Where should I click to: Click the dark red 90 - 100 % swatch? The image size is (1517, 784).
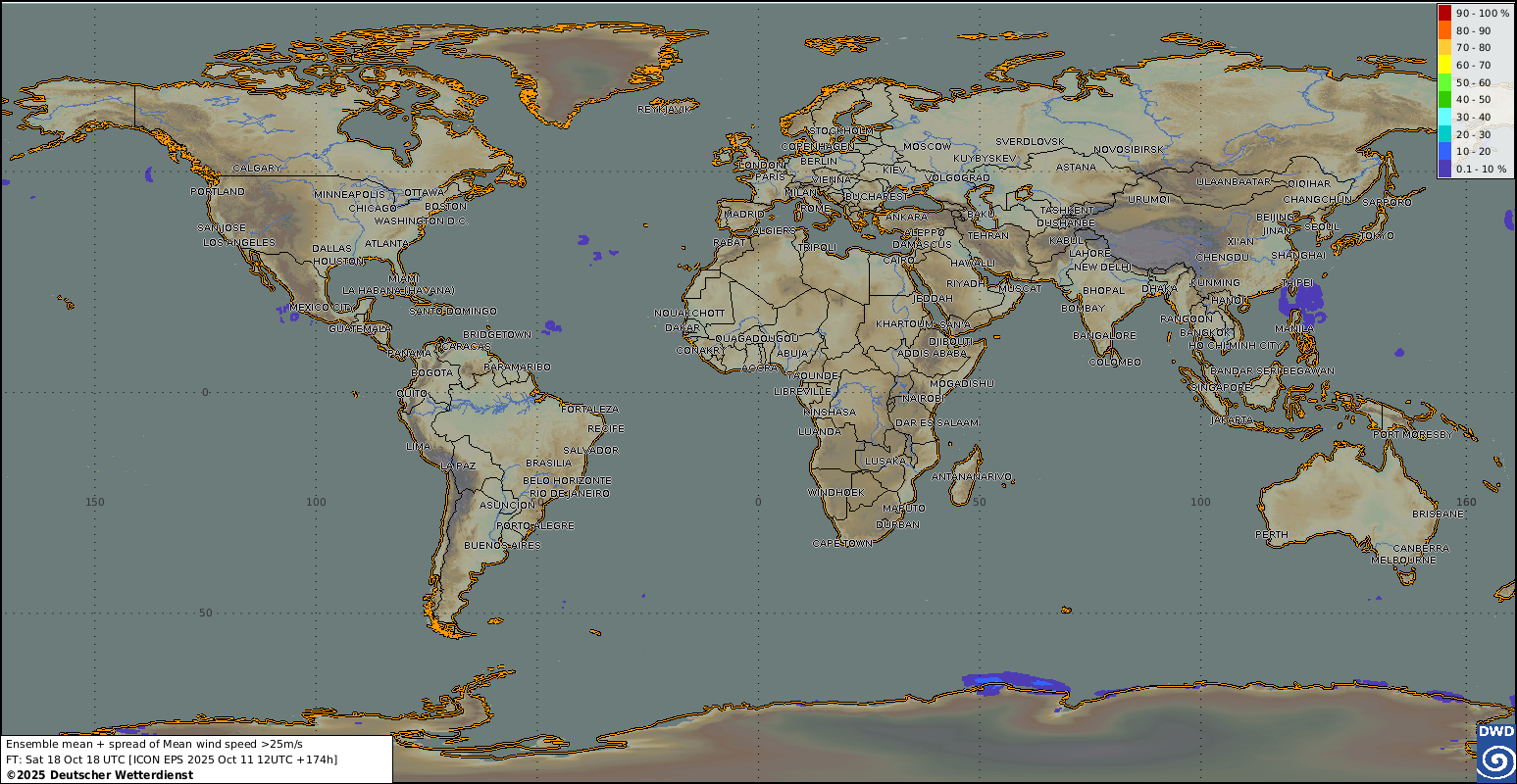(1444, 13)
